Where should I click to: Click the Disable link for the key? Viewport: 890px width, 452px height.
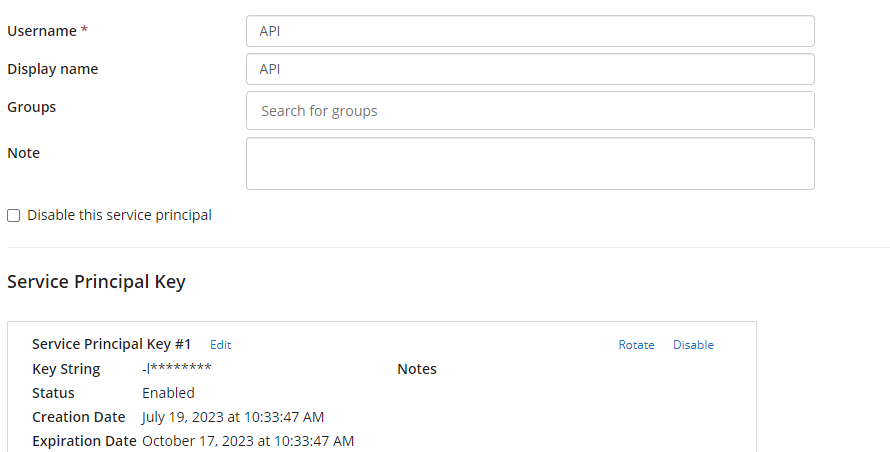click(693, 345)
